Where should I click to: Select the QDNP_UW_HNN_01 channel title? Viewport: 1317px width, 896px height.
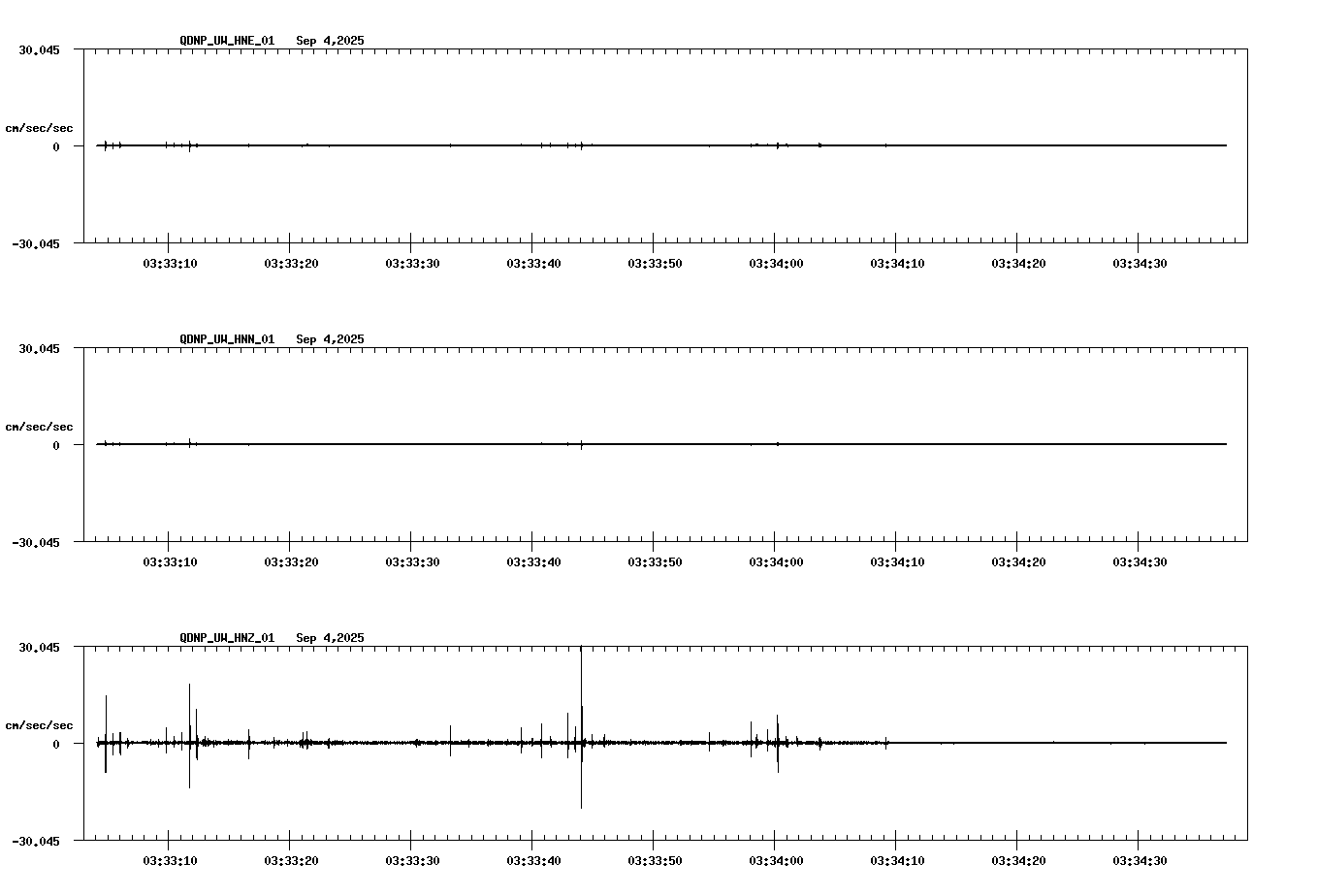[226, 339]
